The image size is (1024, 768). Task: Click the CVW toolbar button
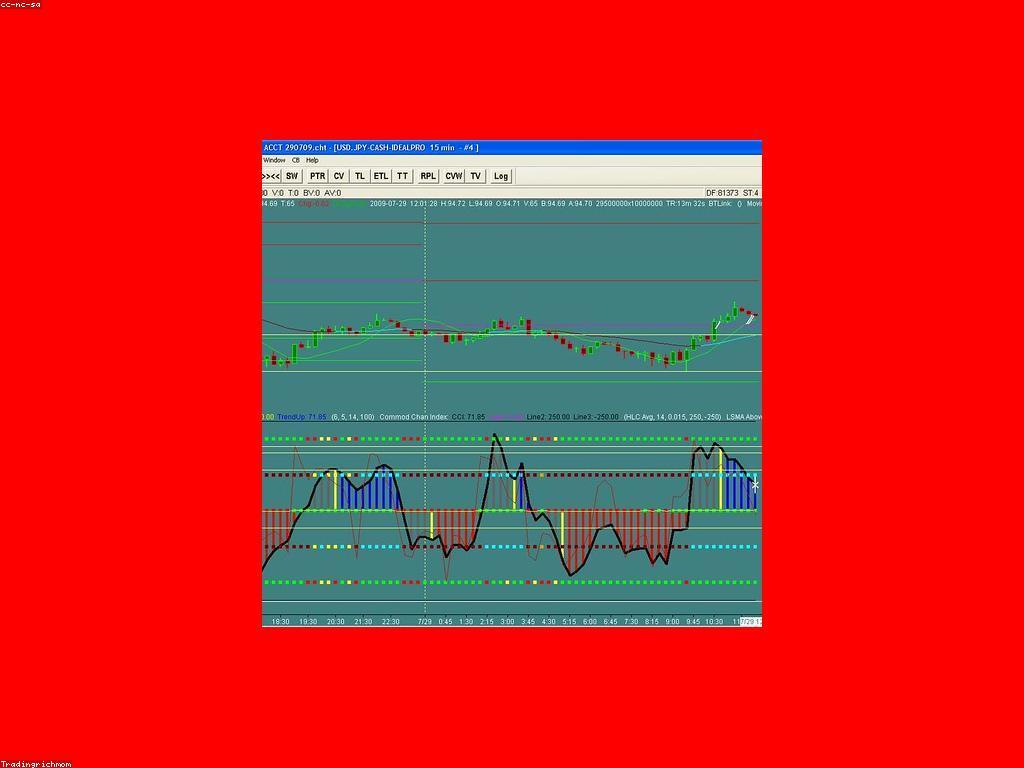(x=454, y=176)
